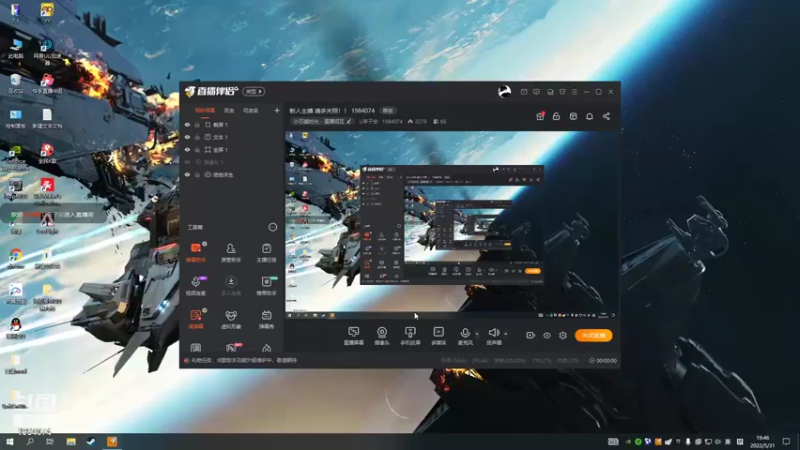Image resolution: width=800 pixels, height=450 pixels.
Task: Open the shirt-shaped skin icon in the title bar
Action: point(562,92)
